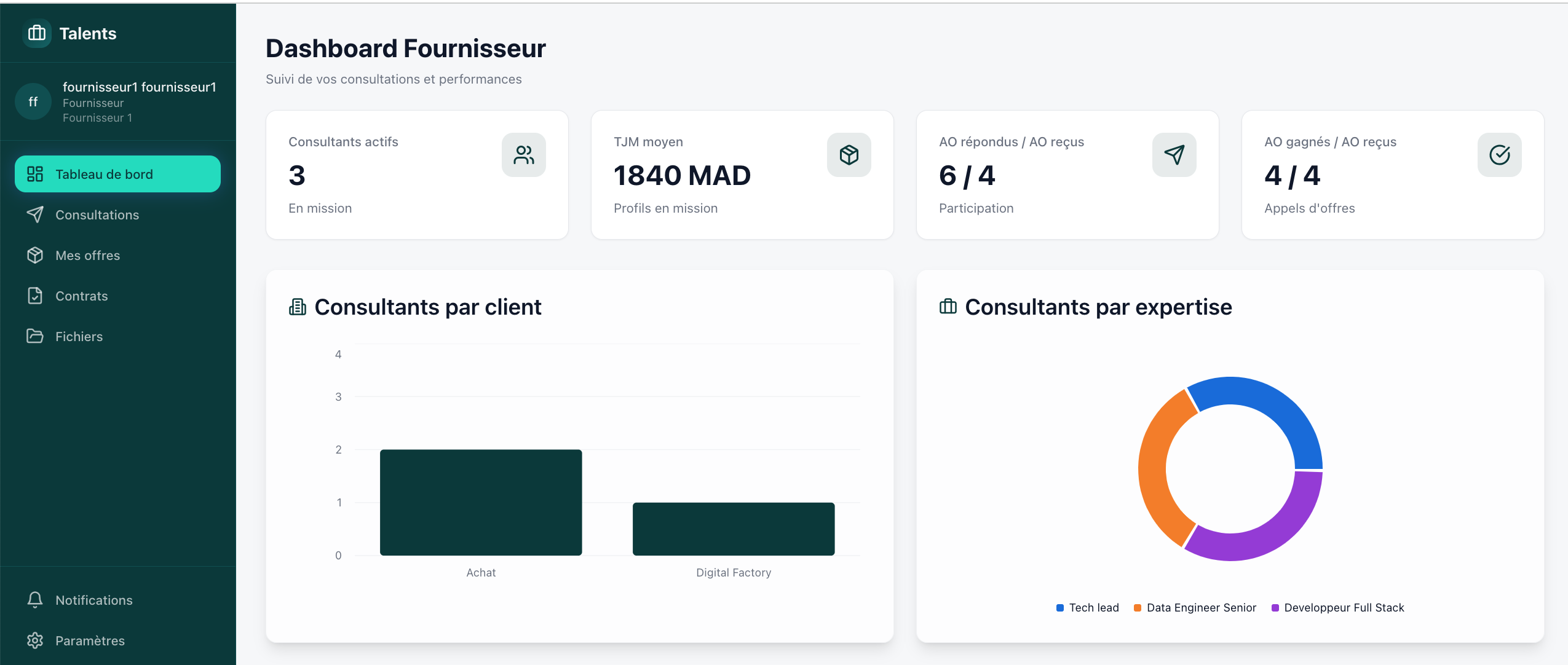
Task: Click the Contrats document icon
Action: pos(35,296)
